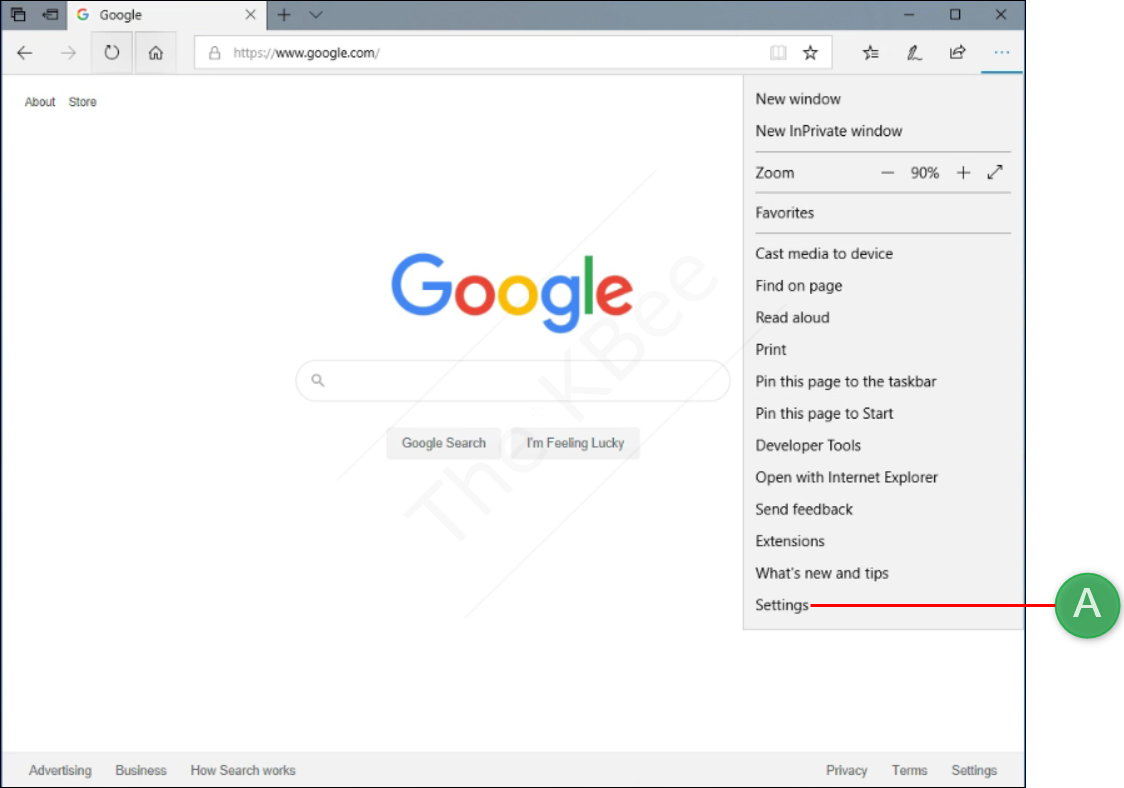Decrease zoom with the minus button
Image resolution: width=1124 pixels, height=788 pixels.
click(887, 173)
